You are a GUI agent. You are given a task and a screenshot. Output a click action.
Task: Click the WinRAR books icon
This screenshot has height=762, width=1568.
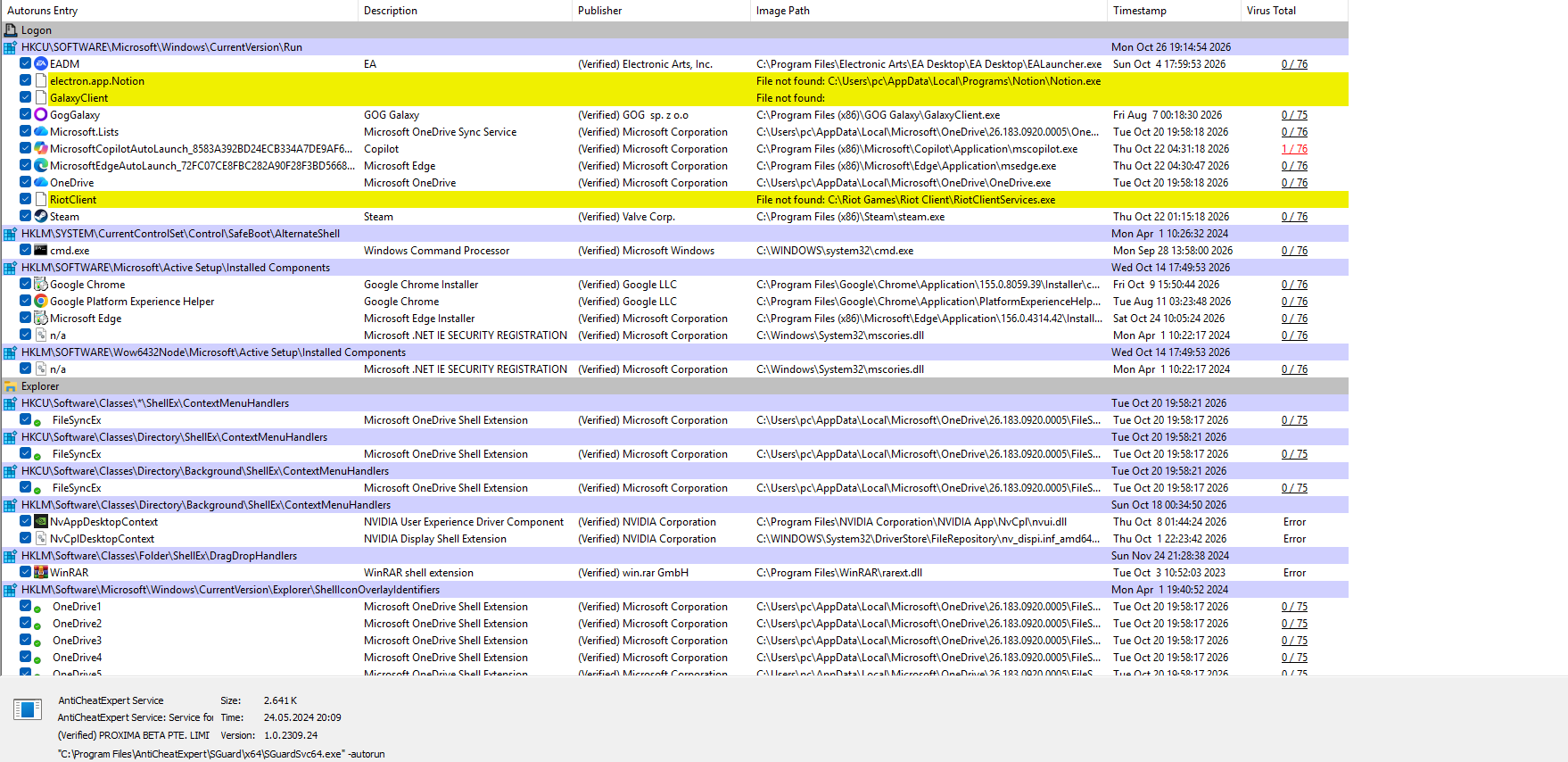pyautogui.click(x=40, y=573)
